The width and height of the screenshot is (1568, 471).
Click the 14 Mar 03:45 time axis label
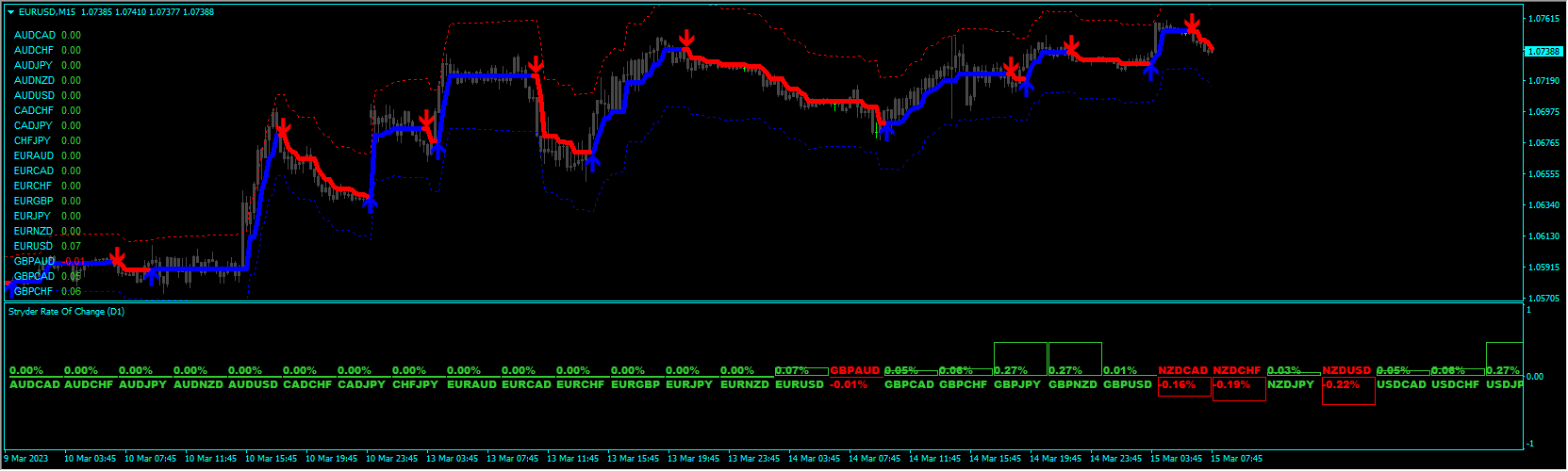point(815,459)
